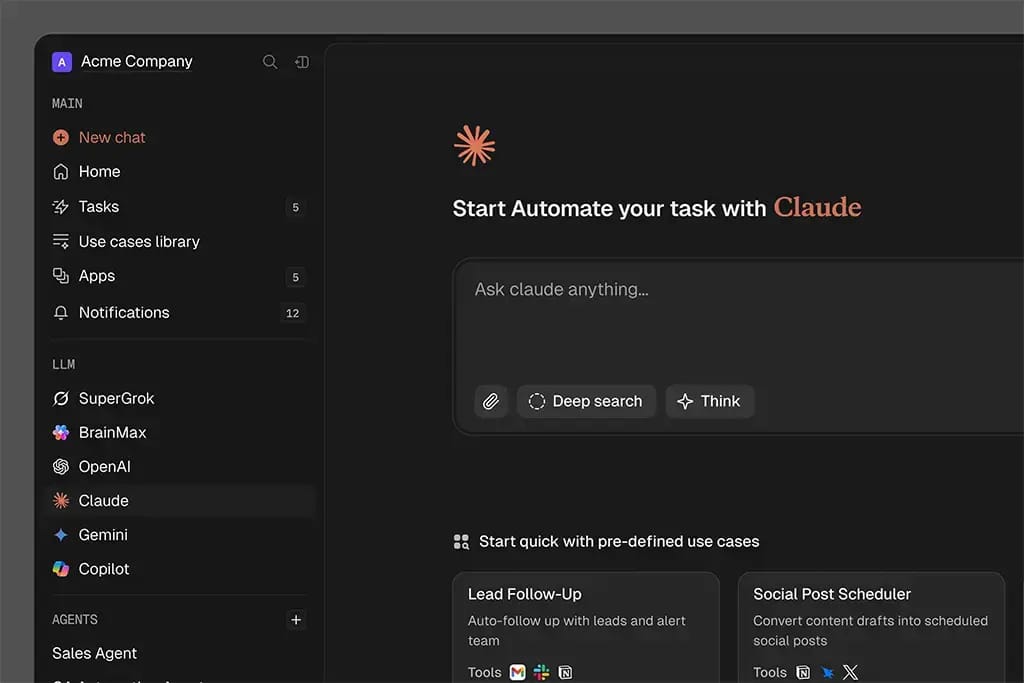Screen dimensions: 1024x683
Task: Open Sales Agent
Action: [95, 653]
